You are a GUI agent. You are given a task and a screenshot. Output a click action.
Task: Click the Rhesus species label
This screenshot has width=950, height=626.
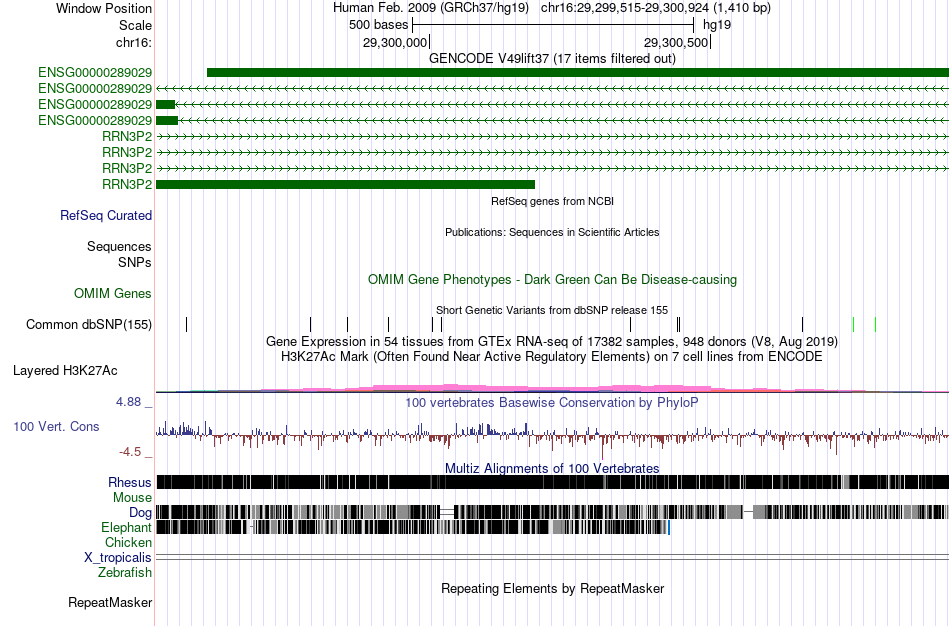pos(130,482)
